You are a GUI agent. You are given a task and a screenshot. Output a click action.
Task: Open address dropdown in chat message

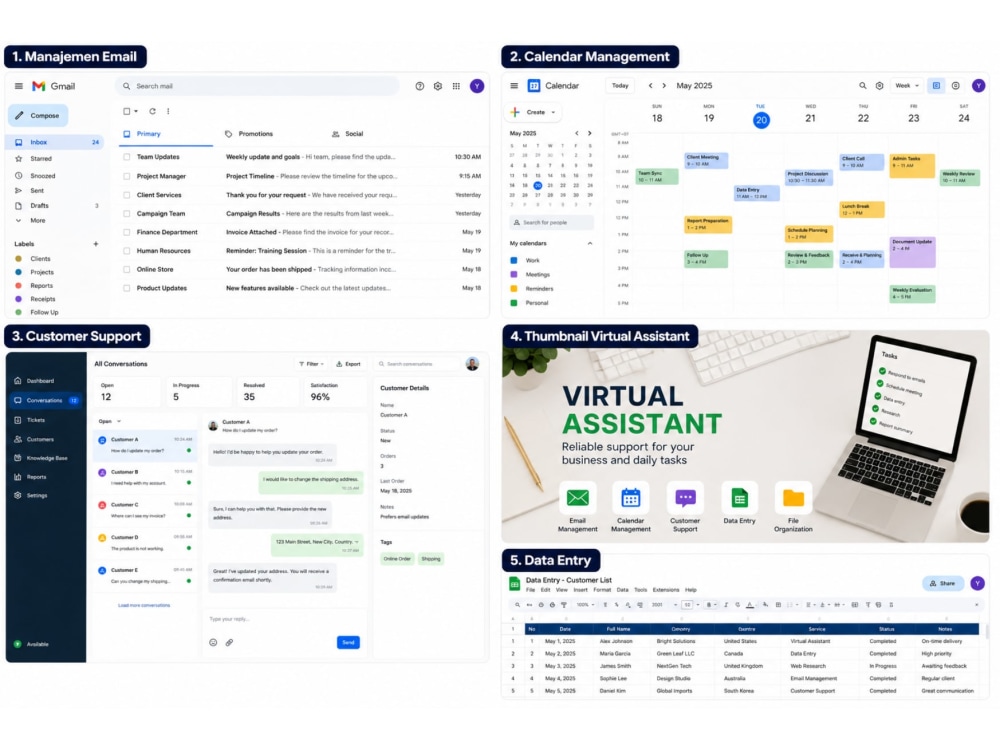click(x=357, y=541)
